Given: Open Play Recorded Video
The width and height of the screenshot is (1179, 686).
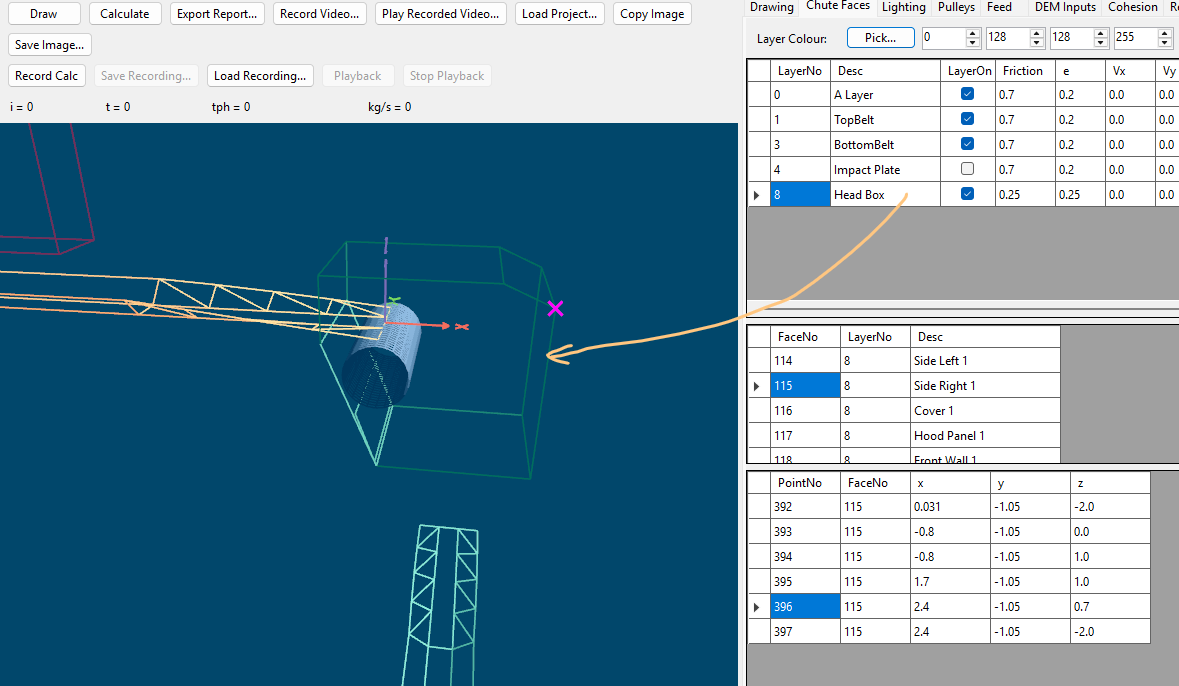Looking at the screenshot, I should tap(441, 14).
